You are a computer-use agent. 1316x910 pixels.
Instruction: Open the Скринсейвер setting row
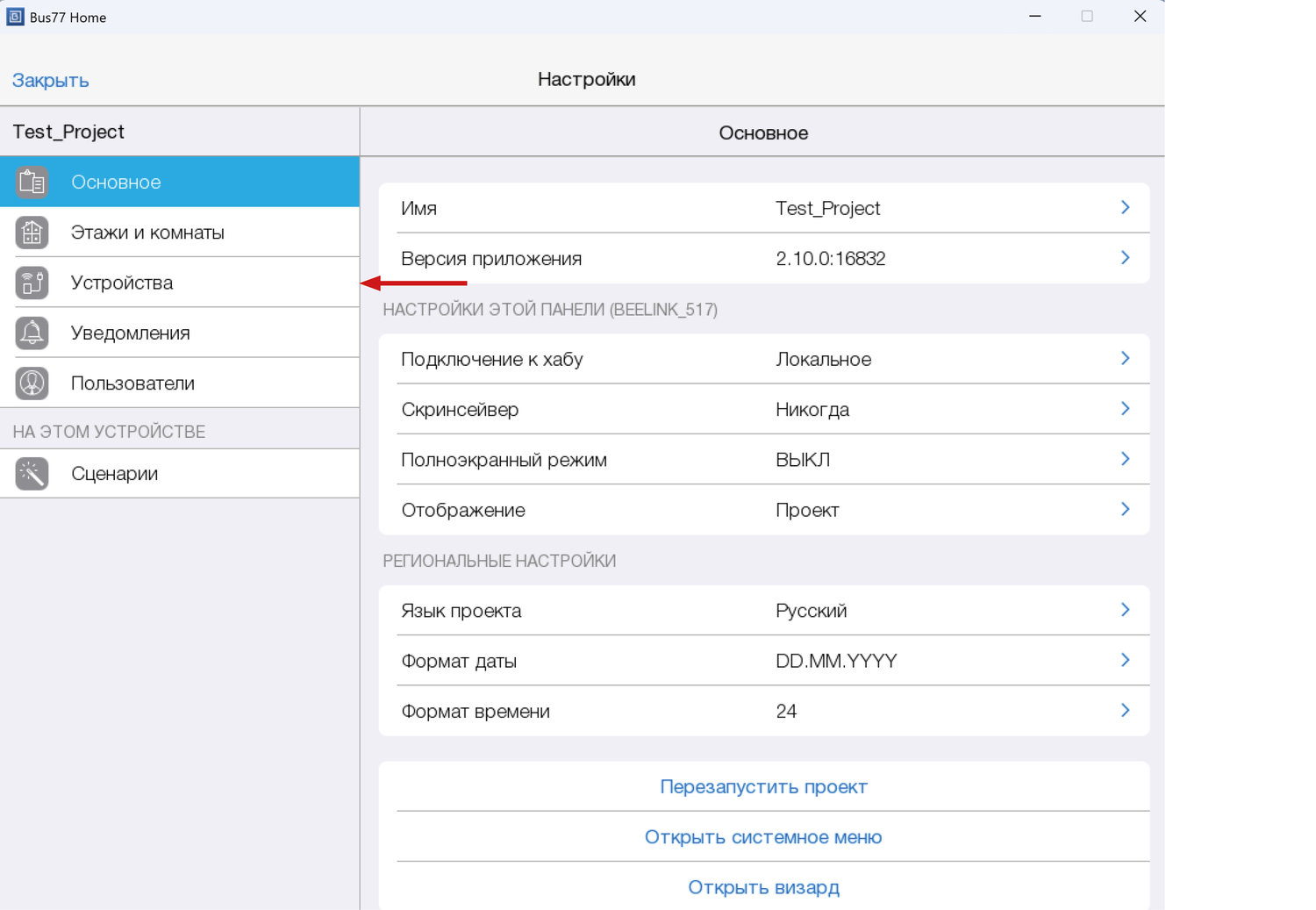(x=763, y=410)
